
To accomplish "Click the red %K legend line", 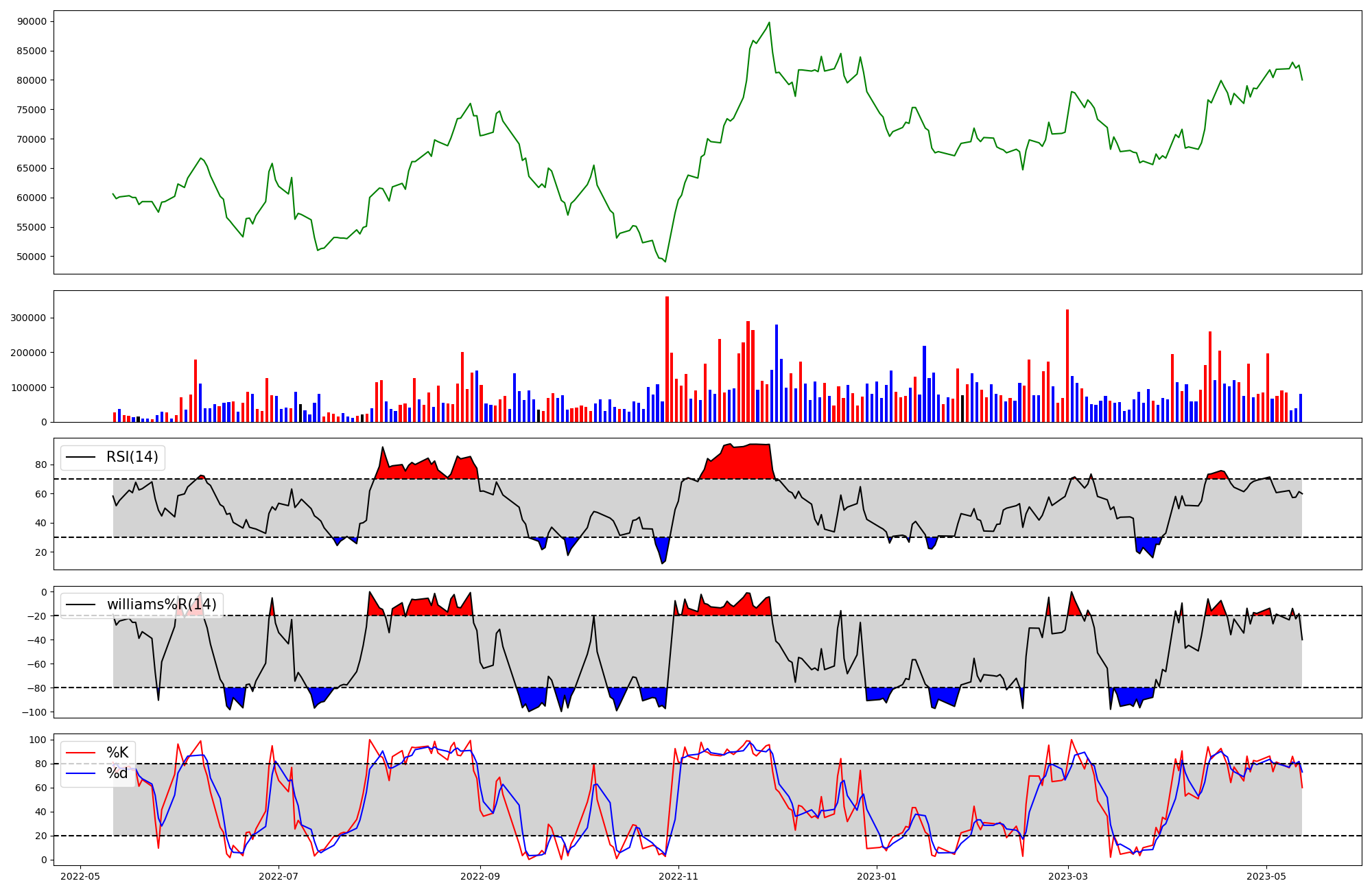I will (x=80, y=753).
